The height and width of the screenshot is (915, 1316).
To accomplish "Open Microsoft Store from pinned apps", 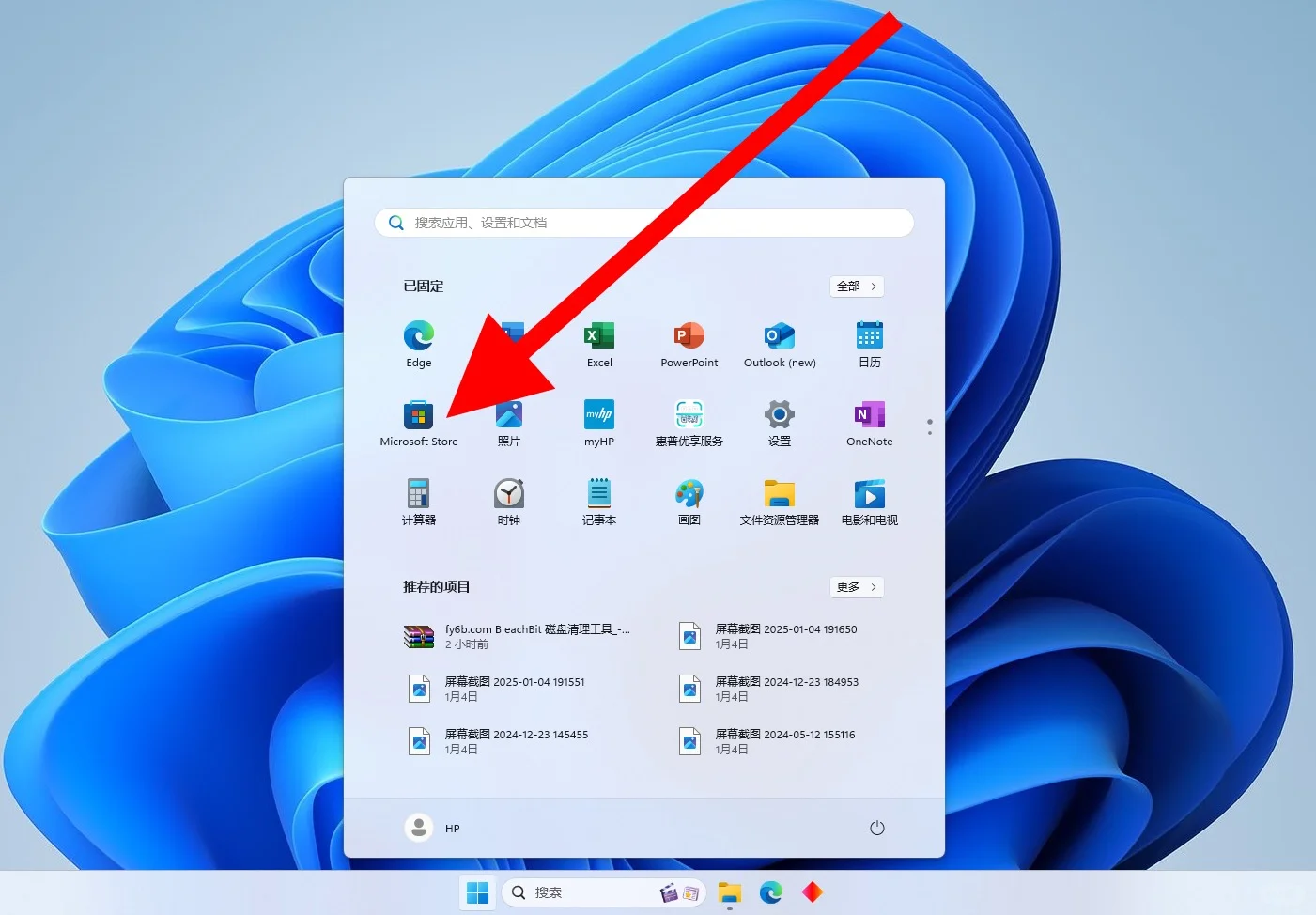I will [x=419, y=424].
